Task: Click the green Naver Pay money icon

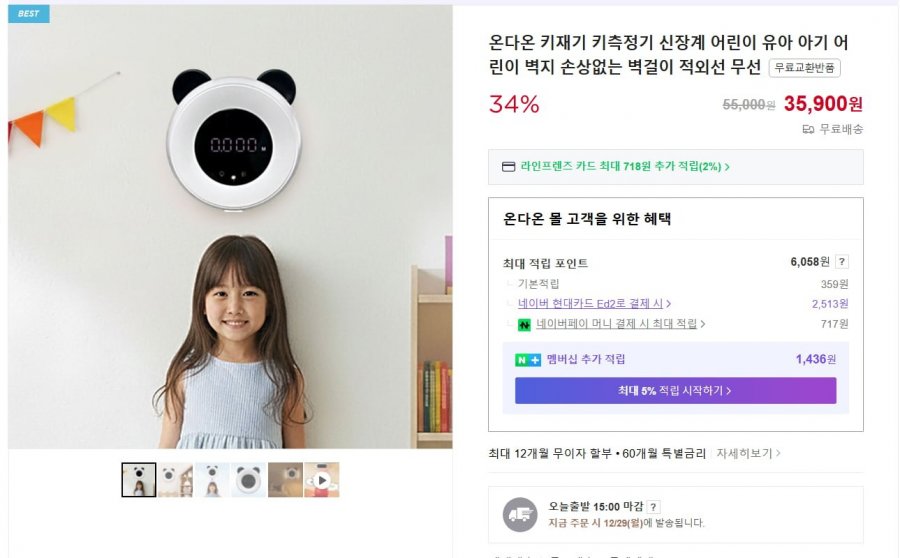Action: 524,324
